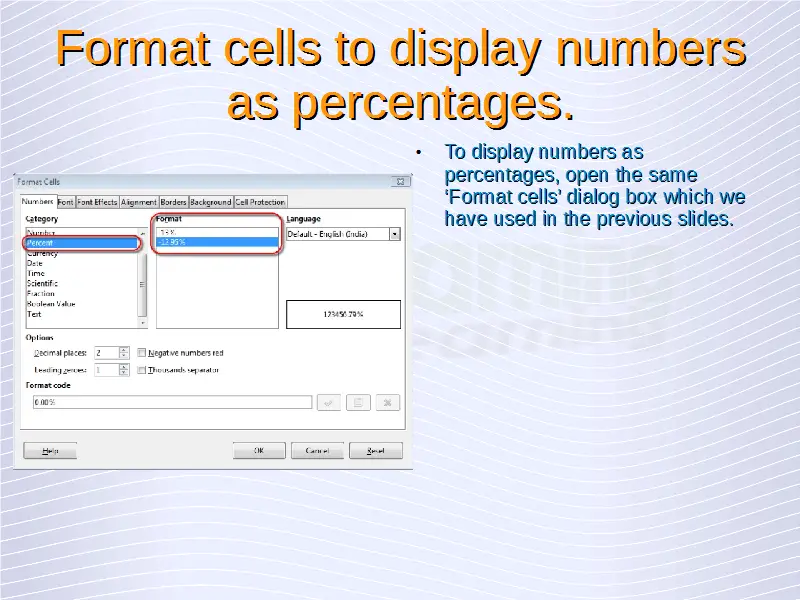Click the Decimal places spinner arrows
The image size is (800, 600).
[x=124, y=353]
